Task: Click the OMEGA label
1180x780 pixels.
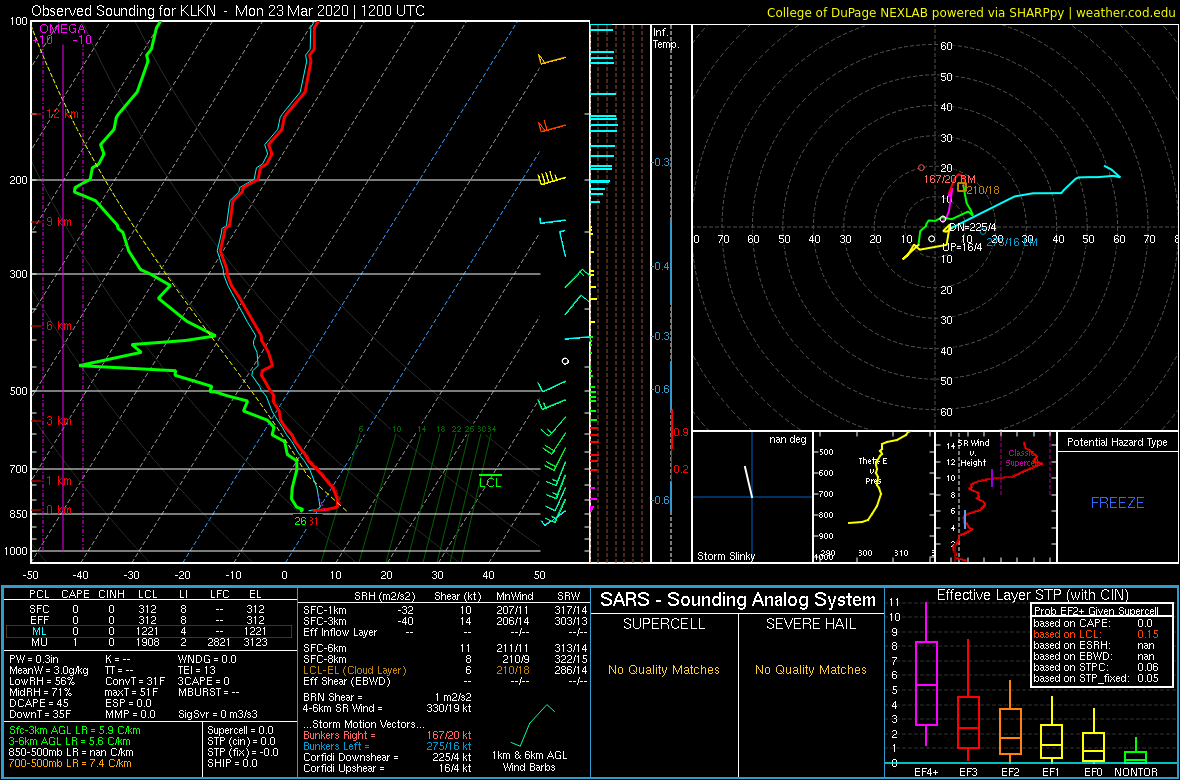Action: click(x=62, y=29)
